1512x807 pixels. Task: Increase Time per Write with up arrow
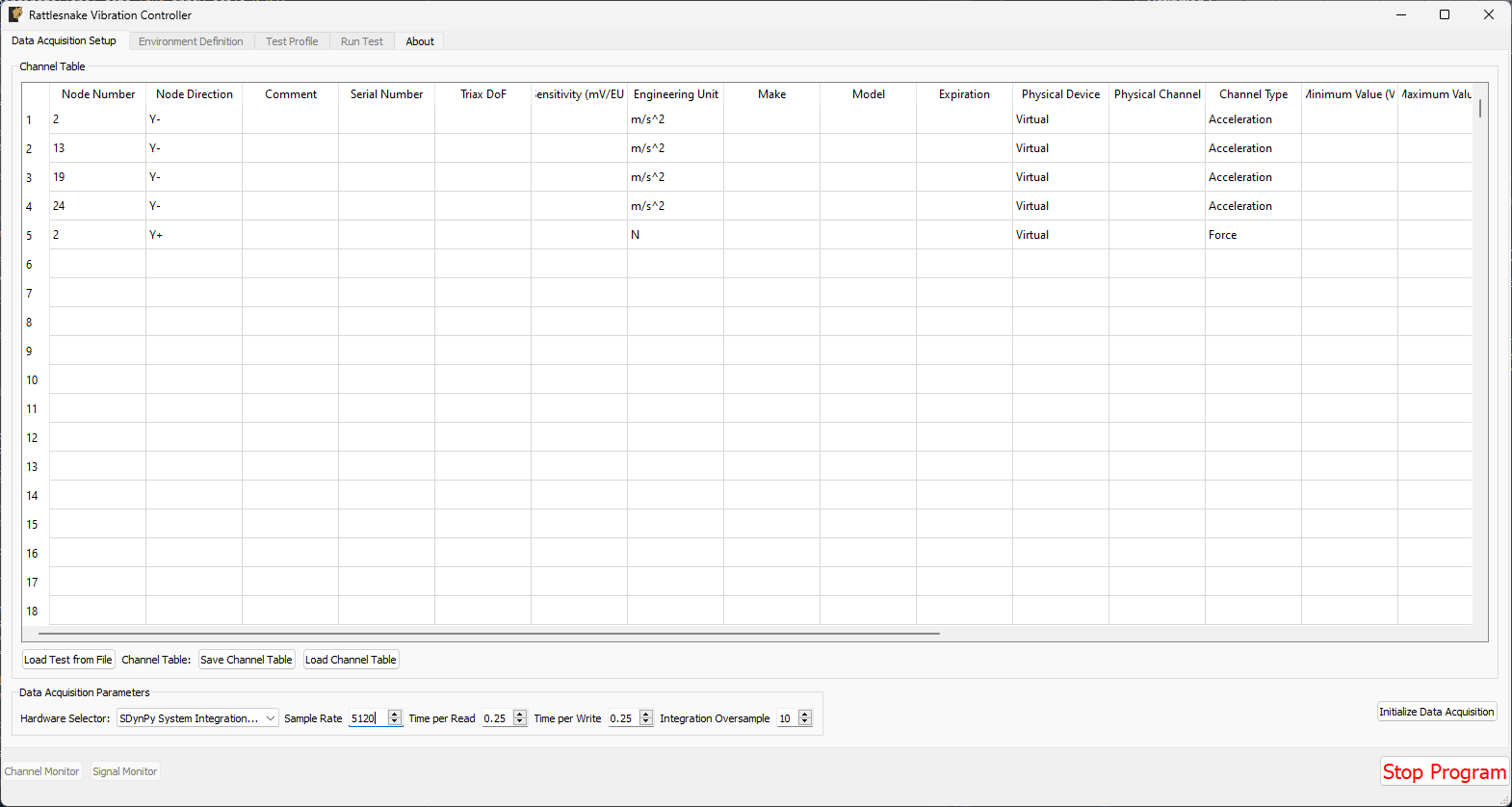click(646, 715)
